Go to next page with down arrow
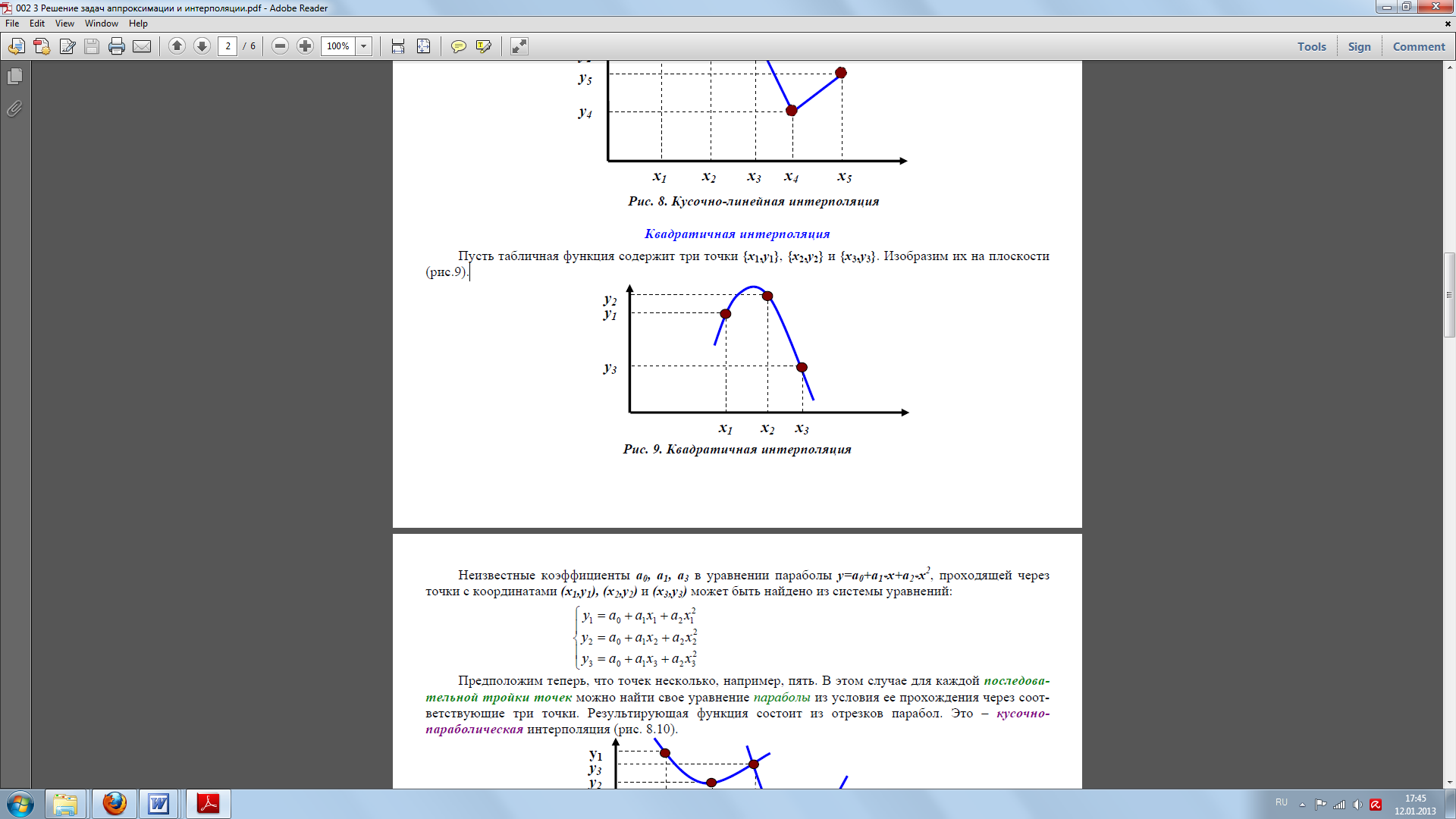 [x=202, y=46]
